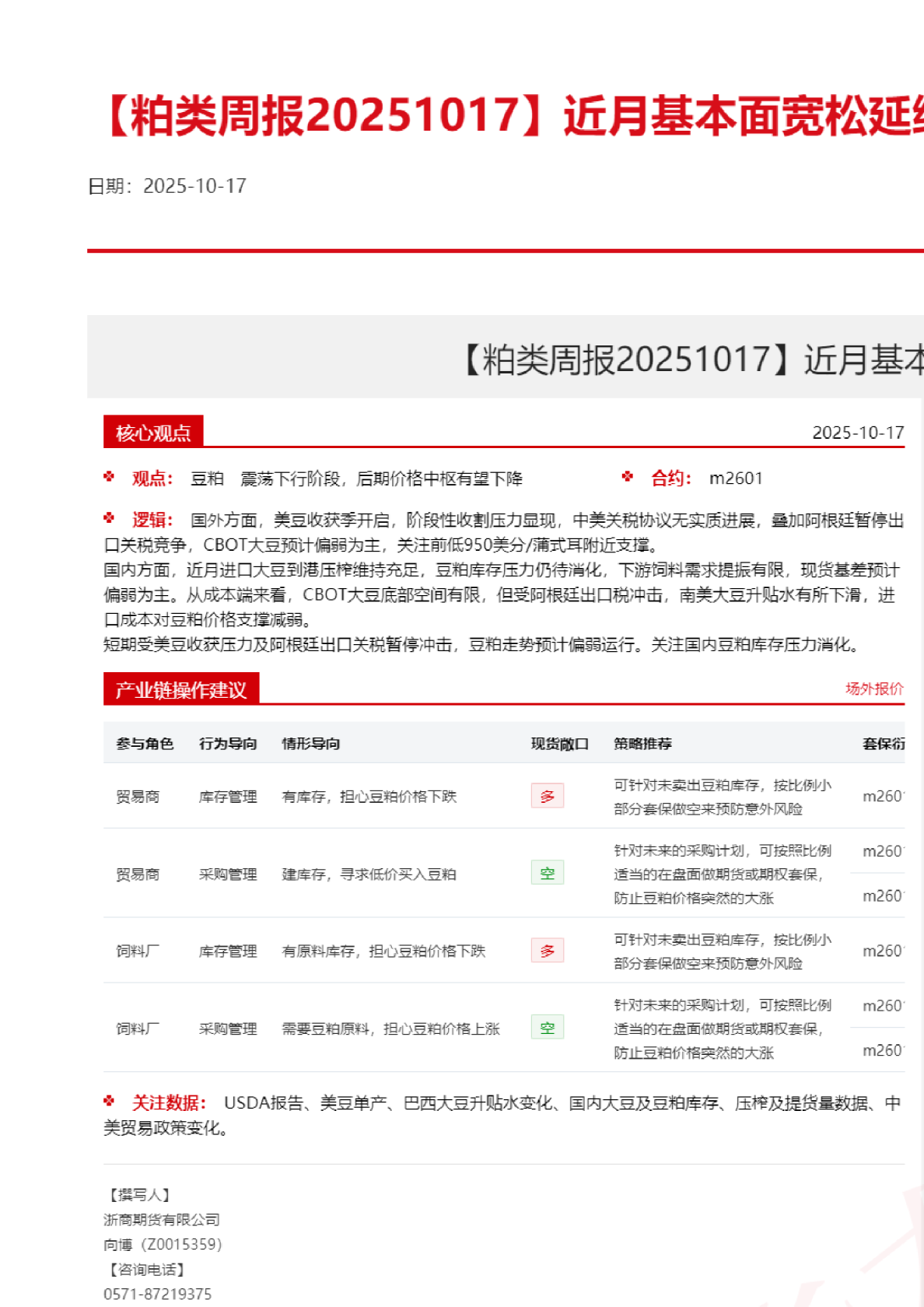Click the 情形导向 column header
924x1307 pixels.
coord(310,744)
